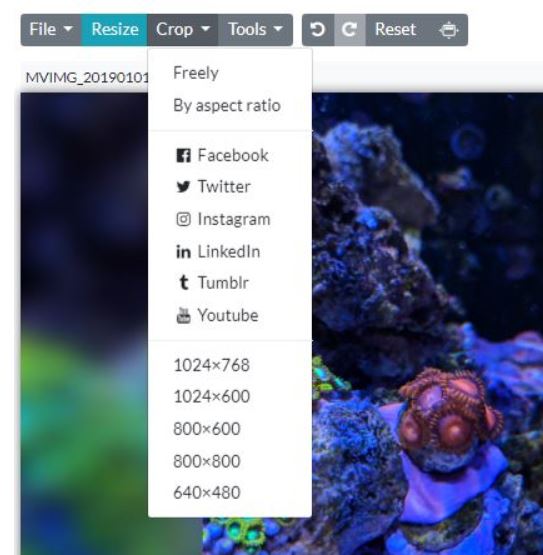Image resolution: width=543 pixels, height=555 pixels.
Task: Select the 1024×768 crop size
Action: (x=212, y=365)
